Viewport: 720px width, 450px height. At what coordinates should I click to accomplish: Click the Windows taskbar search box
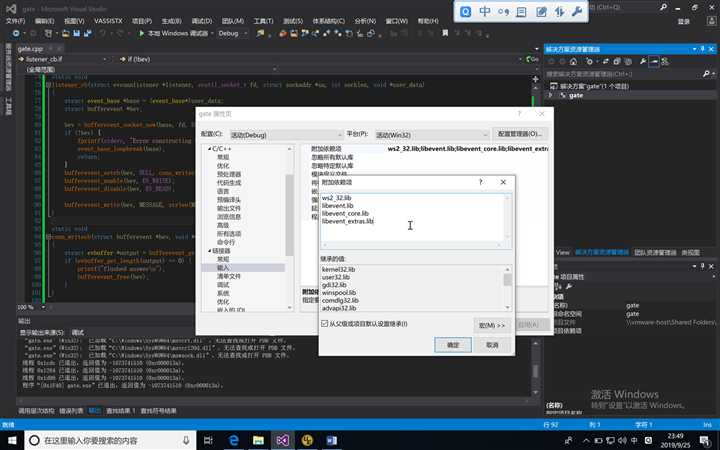pyautogui.click(x=110, y=440)
